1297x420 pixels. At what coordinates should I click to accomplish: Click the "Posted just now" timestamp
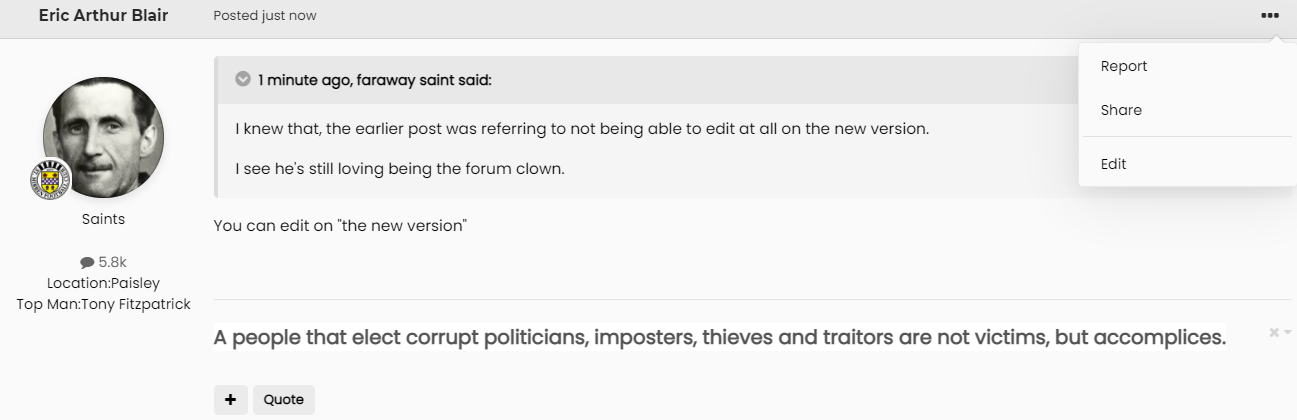pos(265,16)
